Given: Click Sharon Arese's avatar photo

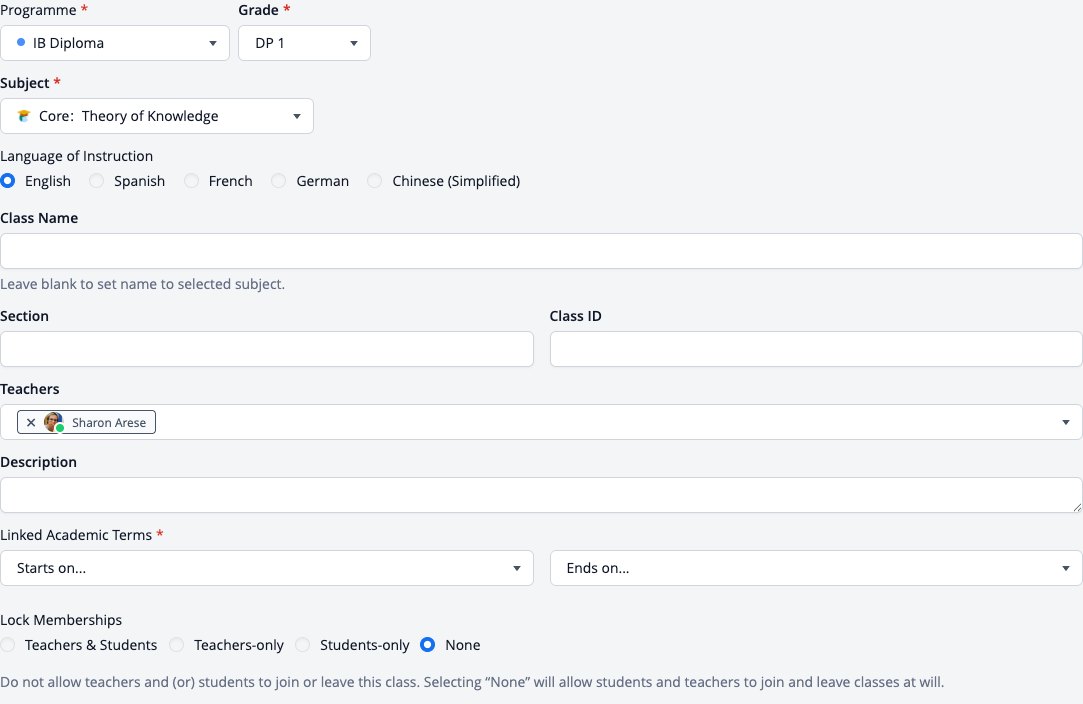Looking at the screenshot, I should coord(53,421).
